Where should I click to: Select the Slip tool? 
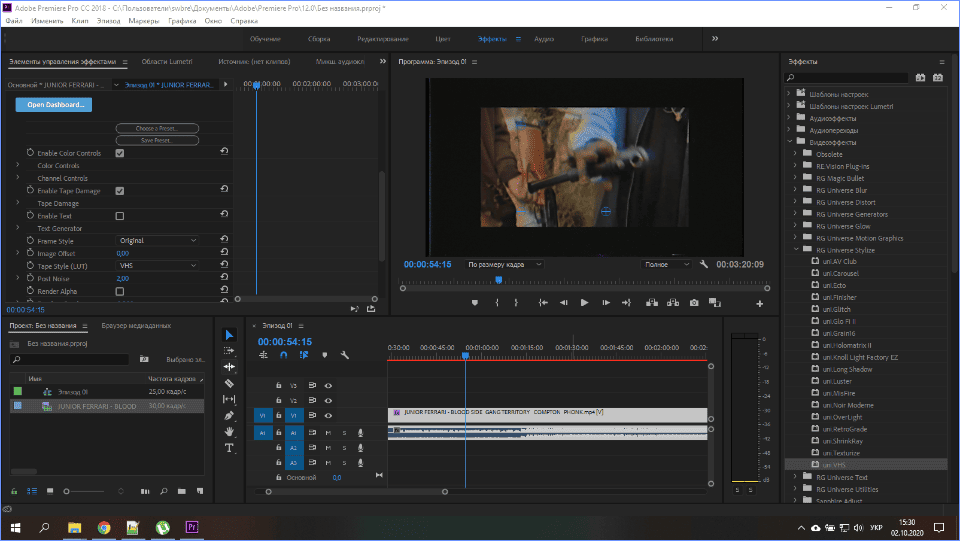(x=229, y=399)
